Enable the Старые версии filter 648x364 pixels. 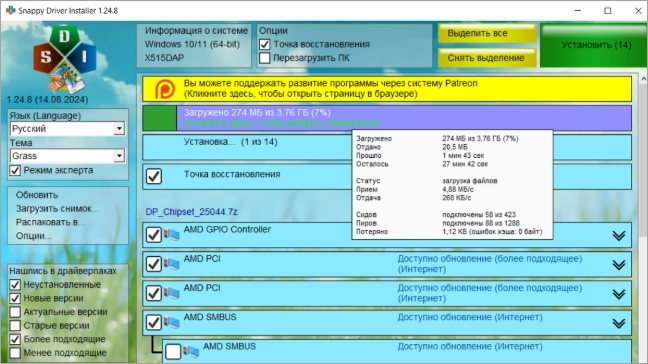pyautogui.click(x=15, y=326)
